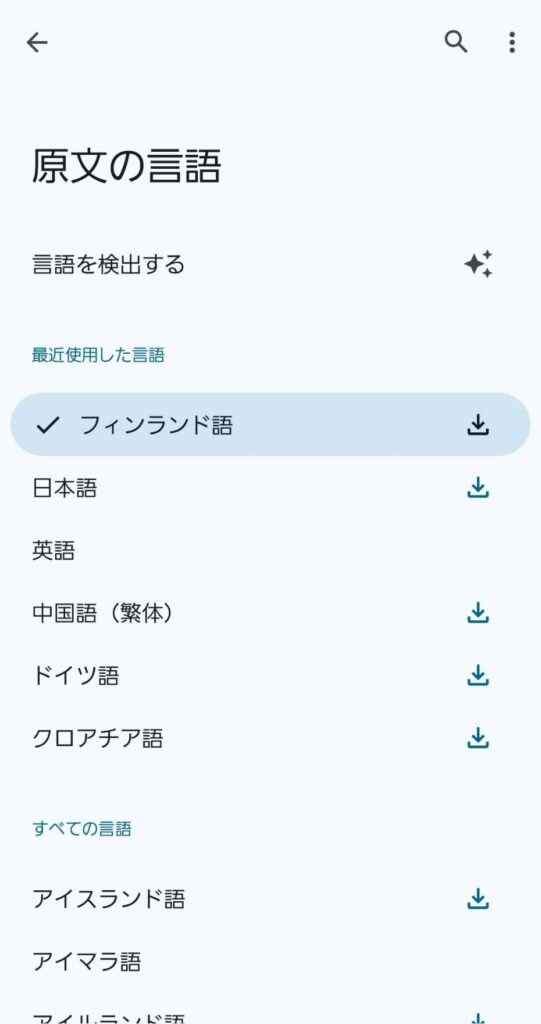
Task: Choose 日本語 as source language
Action: point(270,487)
